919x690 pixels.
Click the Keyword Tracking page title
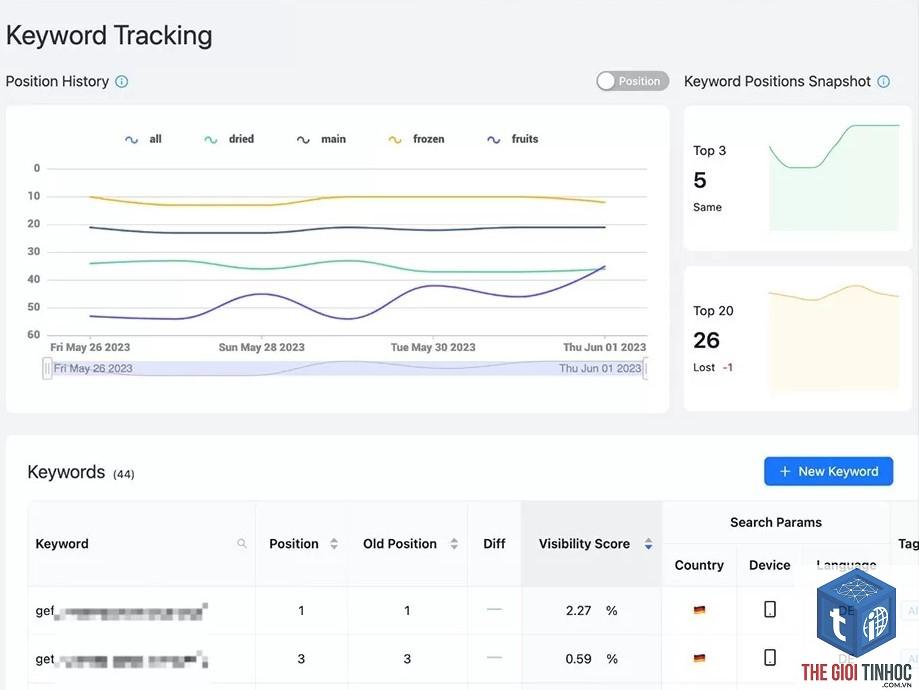click(109, 35)
